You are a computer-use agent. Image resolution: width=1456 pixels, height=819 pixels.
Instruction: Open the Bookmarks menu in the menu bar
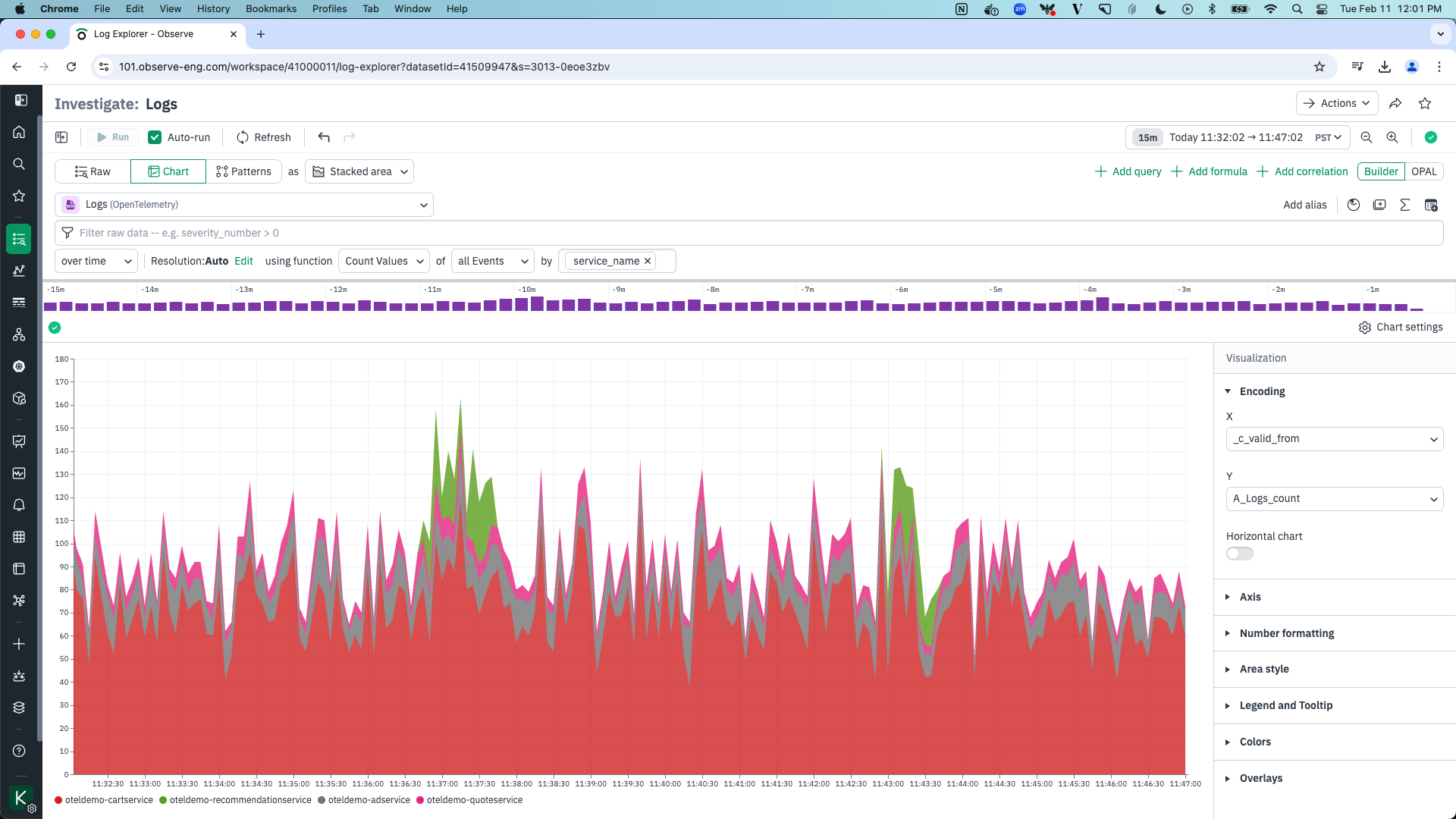[x=271, y=9]
